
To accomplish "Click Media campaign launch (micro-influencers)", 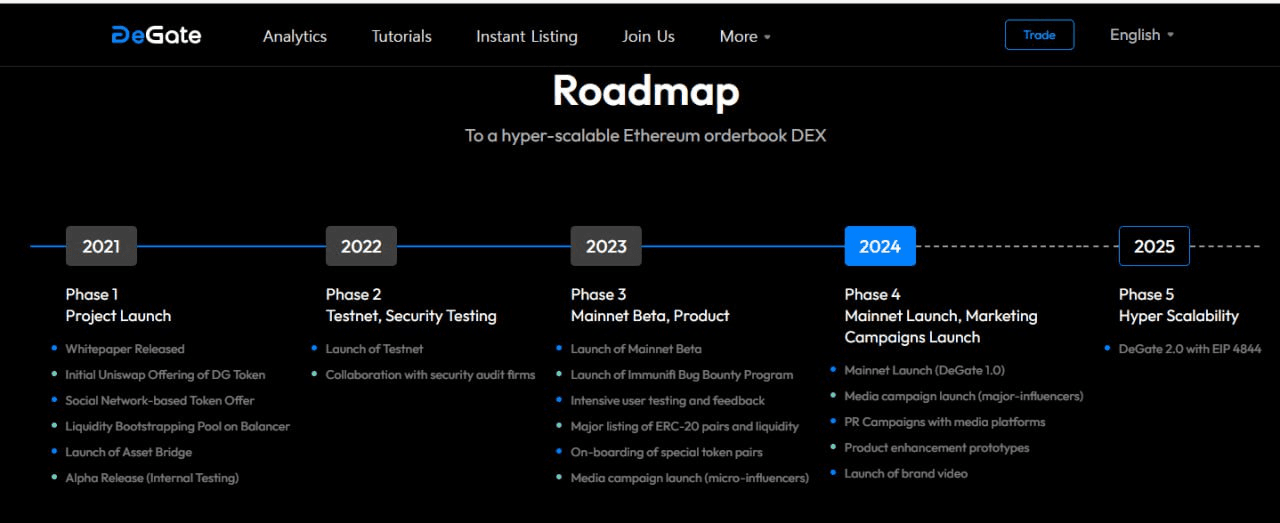I will pyautogui.click(x=690, y=478).
